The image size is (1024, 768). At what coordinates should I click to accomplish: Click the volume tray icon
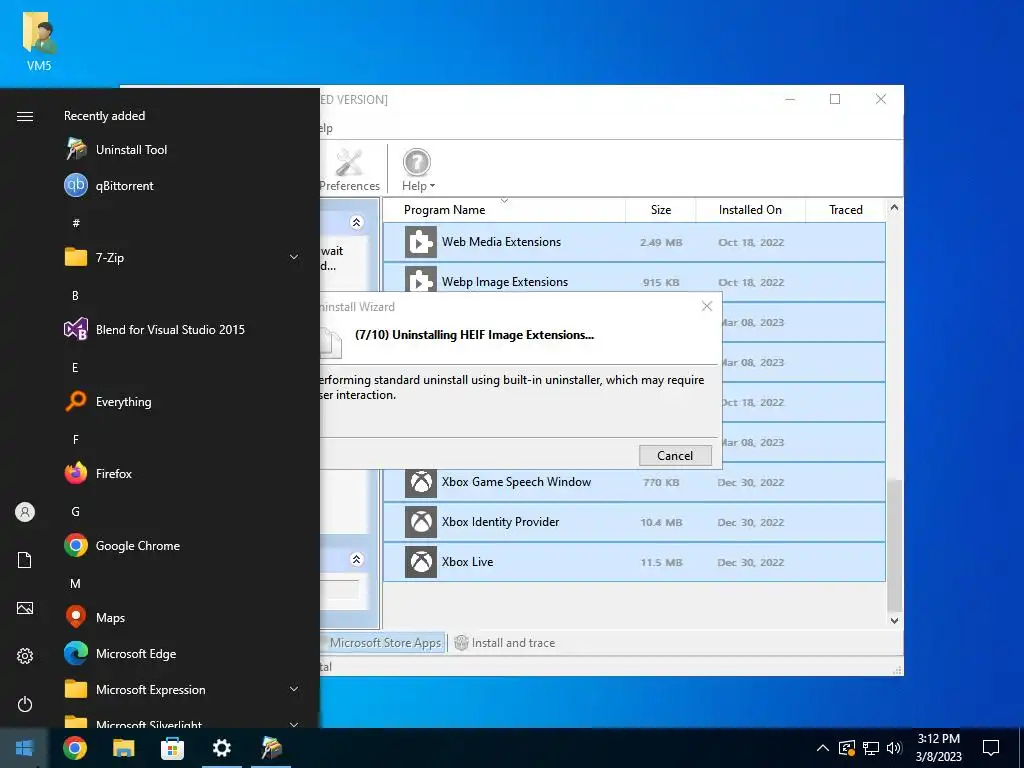pos(895,748)
